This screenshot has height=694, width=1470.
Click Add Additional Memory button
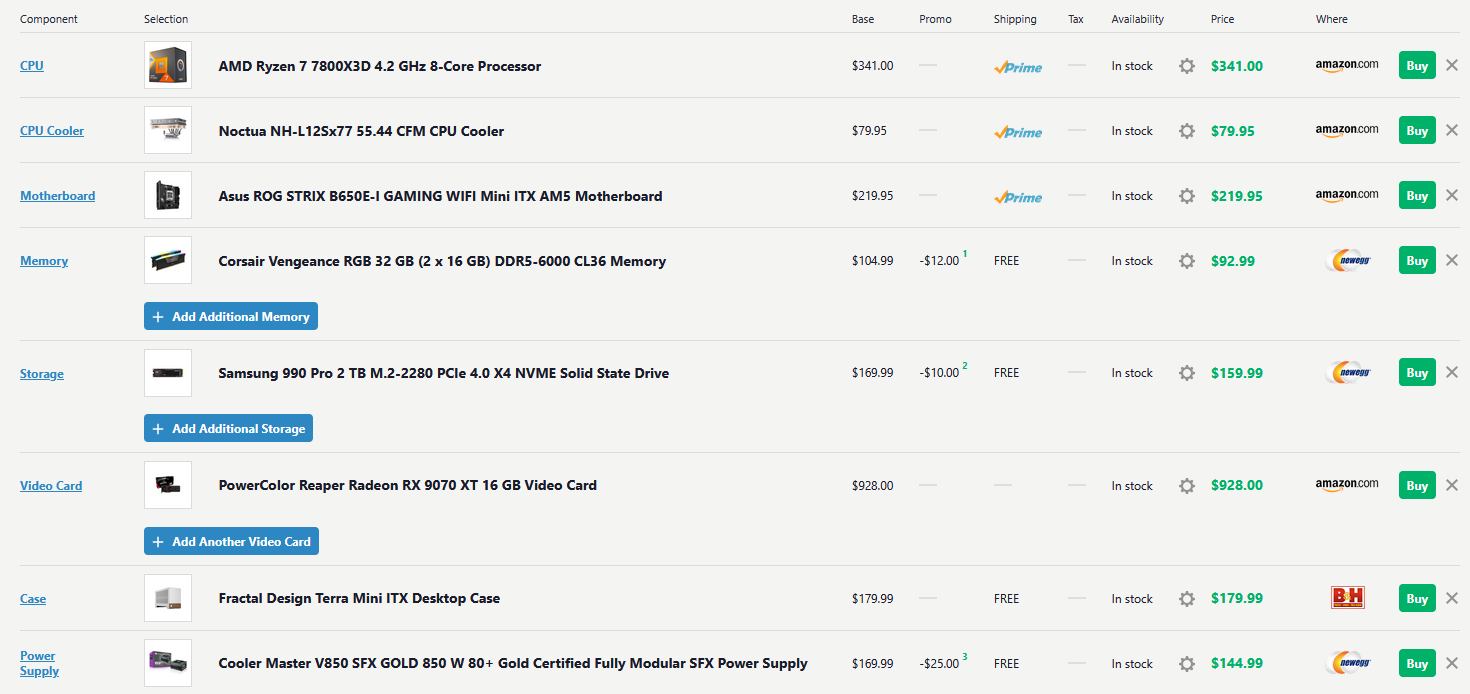click(231, 316)
